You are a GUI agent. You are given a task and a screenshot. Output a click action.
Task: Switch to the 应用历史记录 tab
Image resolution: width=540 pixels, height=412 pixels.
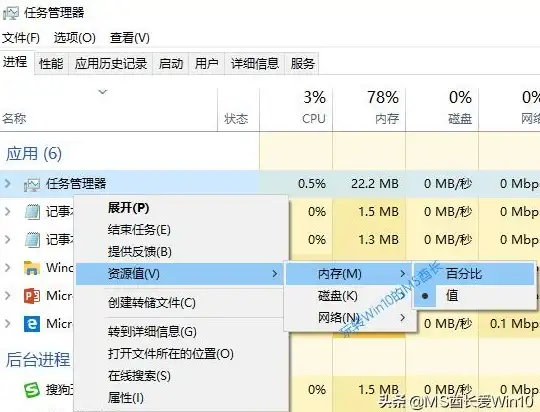(x=111, y=64)
